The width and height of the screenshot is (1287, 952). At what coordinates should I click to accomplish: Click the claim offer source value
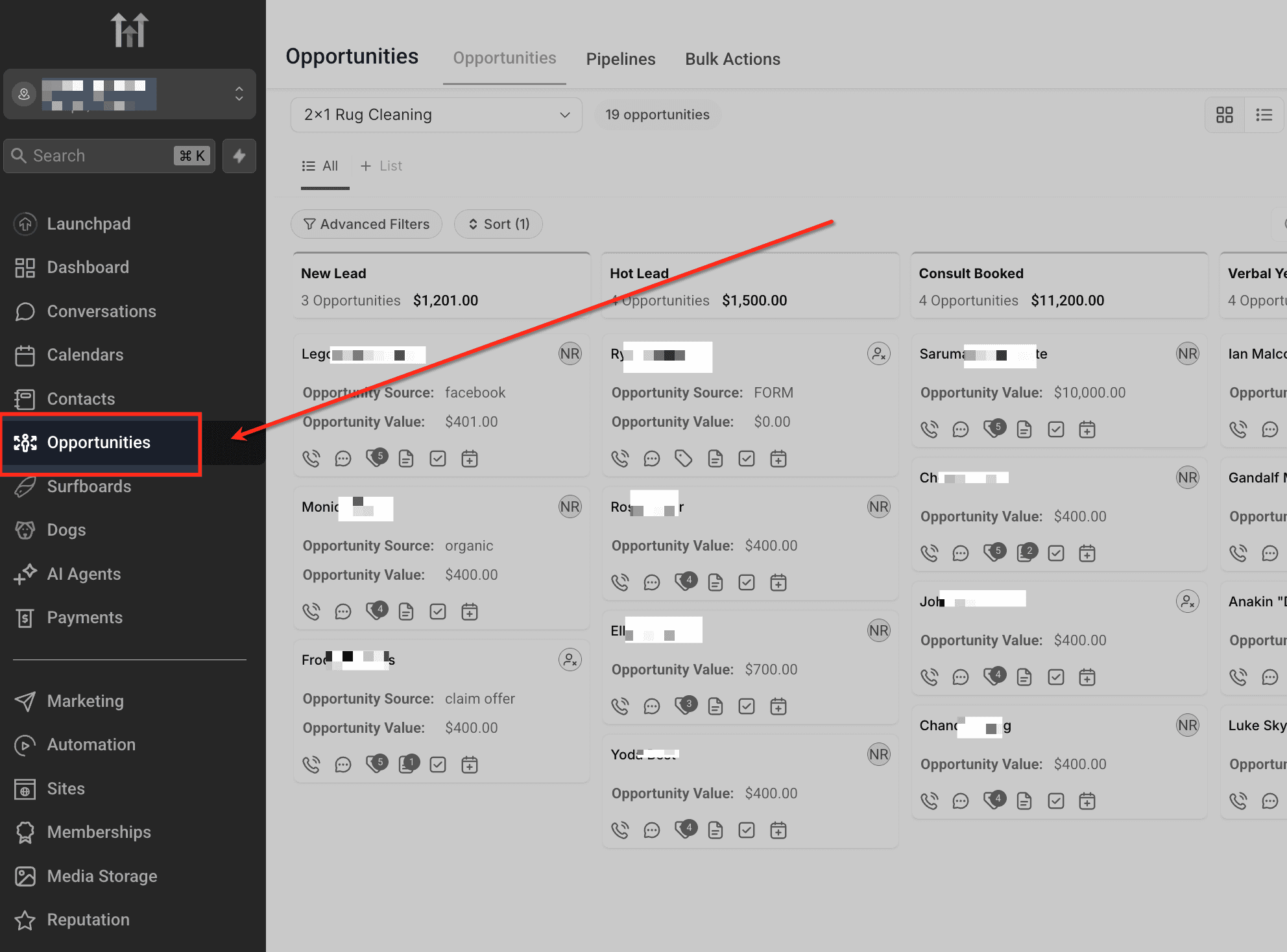click(x=479, y=698)
